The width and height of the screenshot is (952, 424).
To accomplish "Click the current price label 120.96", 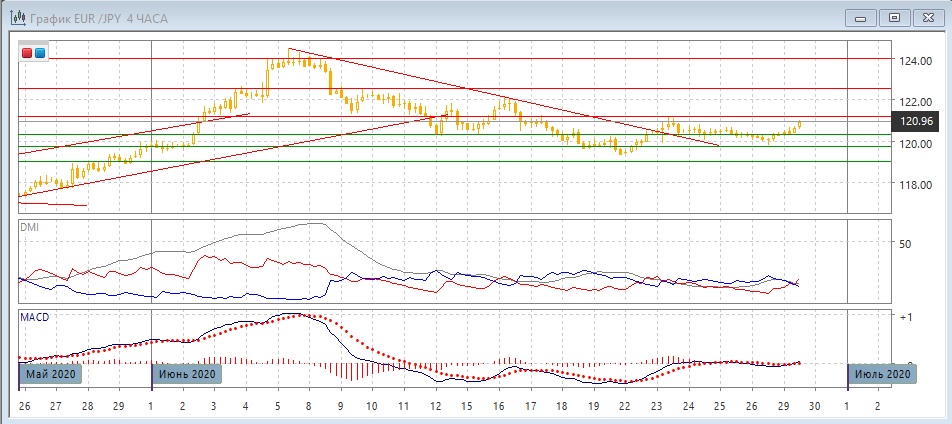I will [916, 122].
